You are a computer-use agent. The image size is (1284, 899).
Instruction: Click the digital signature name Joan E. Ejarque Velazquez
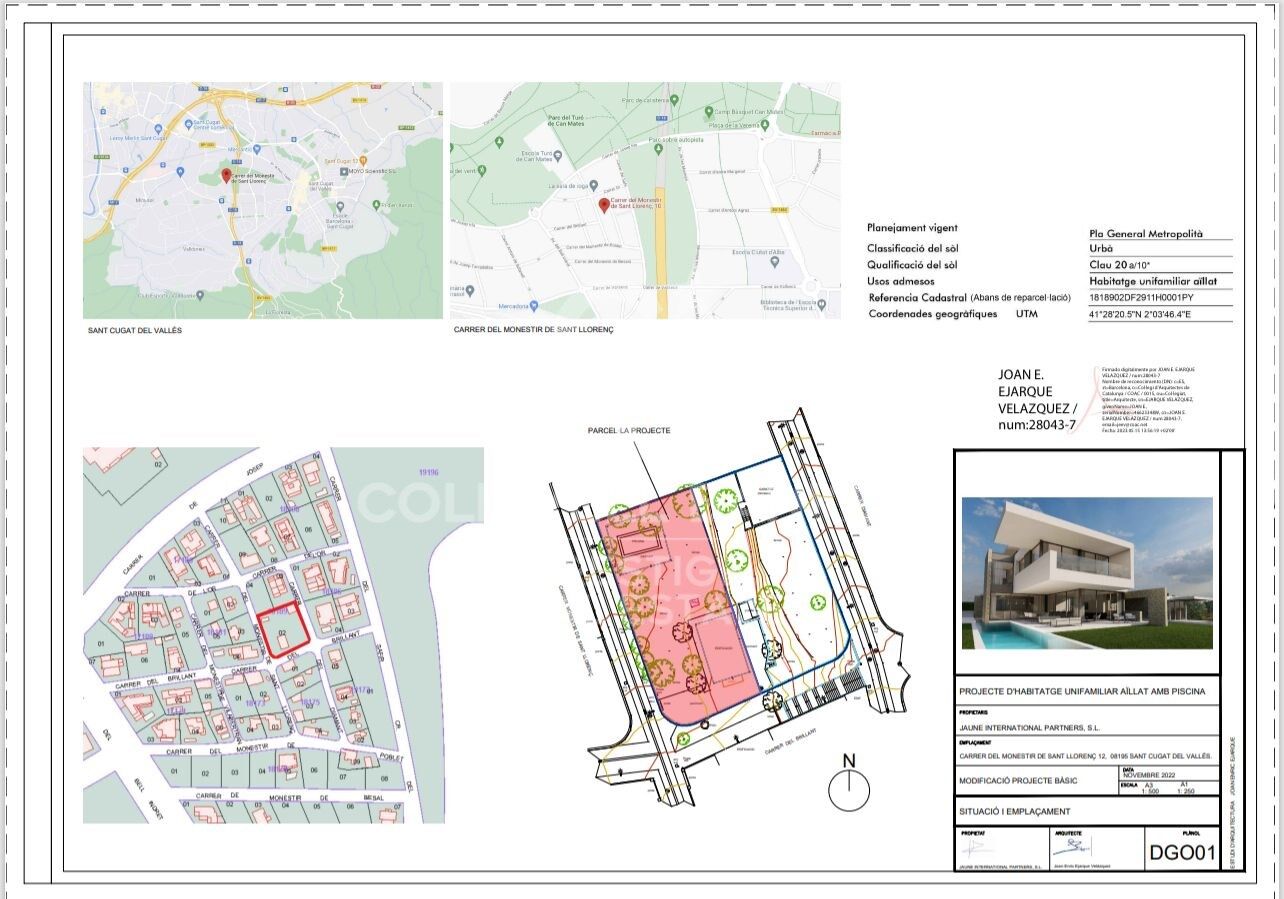(x=1037, y=399)
